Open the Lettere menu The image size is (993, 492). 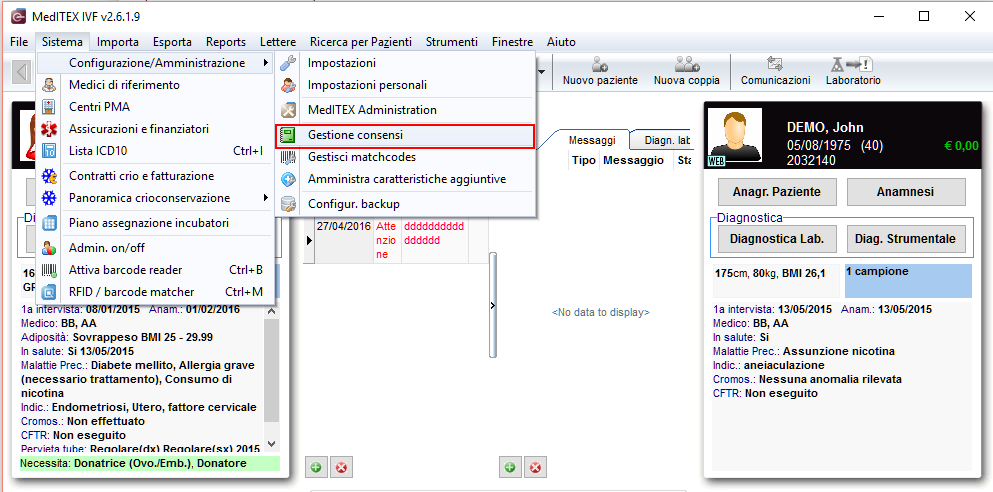pyautogui.click(x=277, y=42)
